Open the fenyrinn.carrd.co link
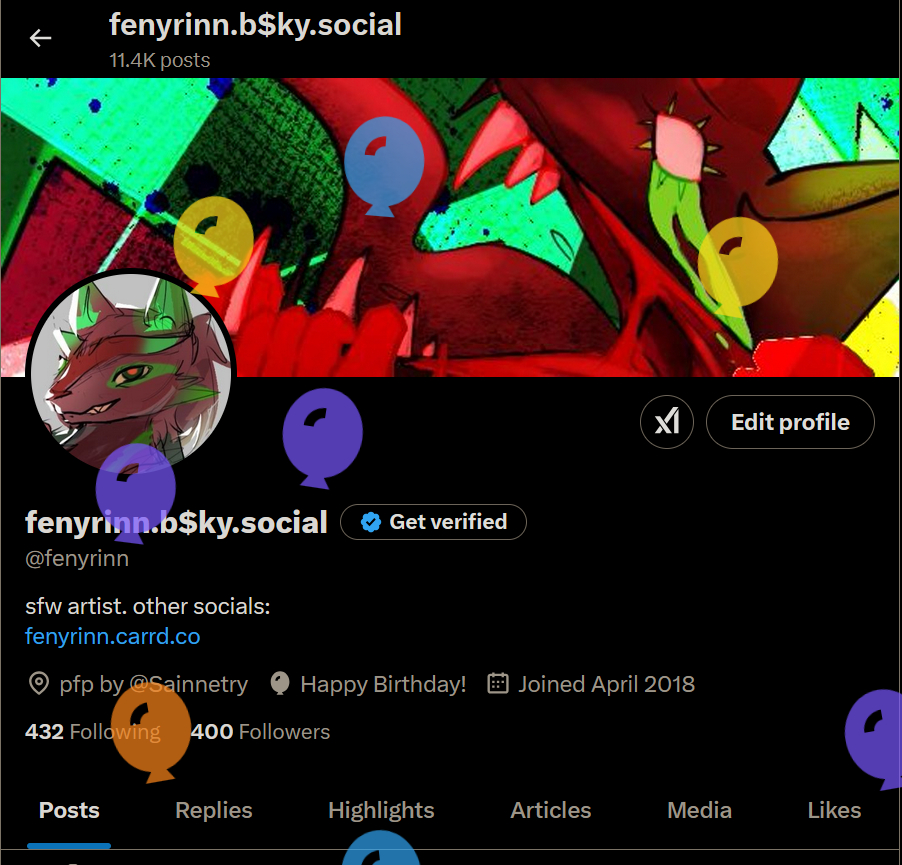Viewport: 902px width, 865px height. tap(112, 636)
